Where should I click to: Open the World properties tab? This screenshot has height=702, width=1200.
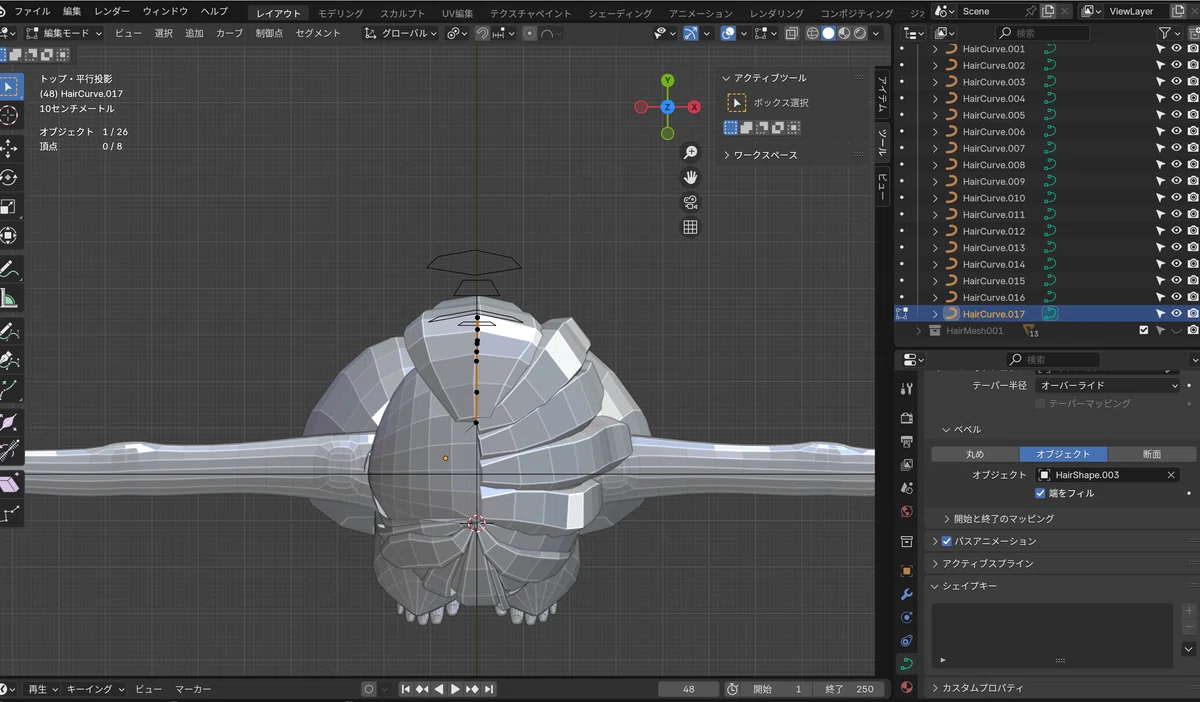(x=906, y=512)
